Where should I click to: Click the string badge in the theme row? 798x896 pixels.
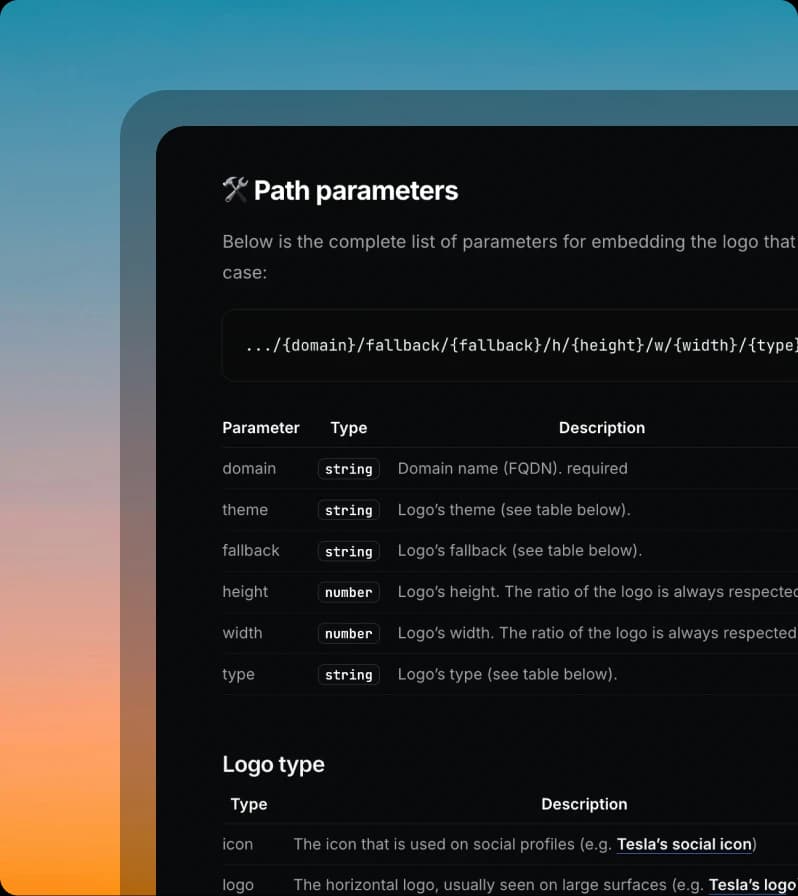[x=349, y=510]
